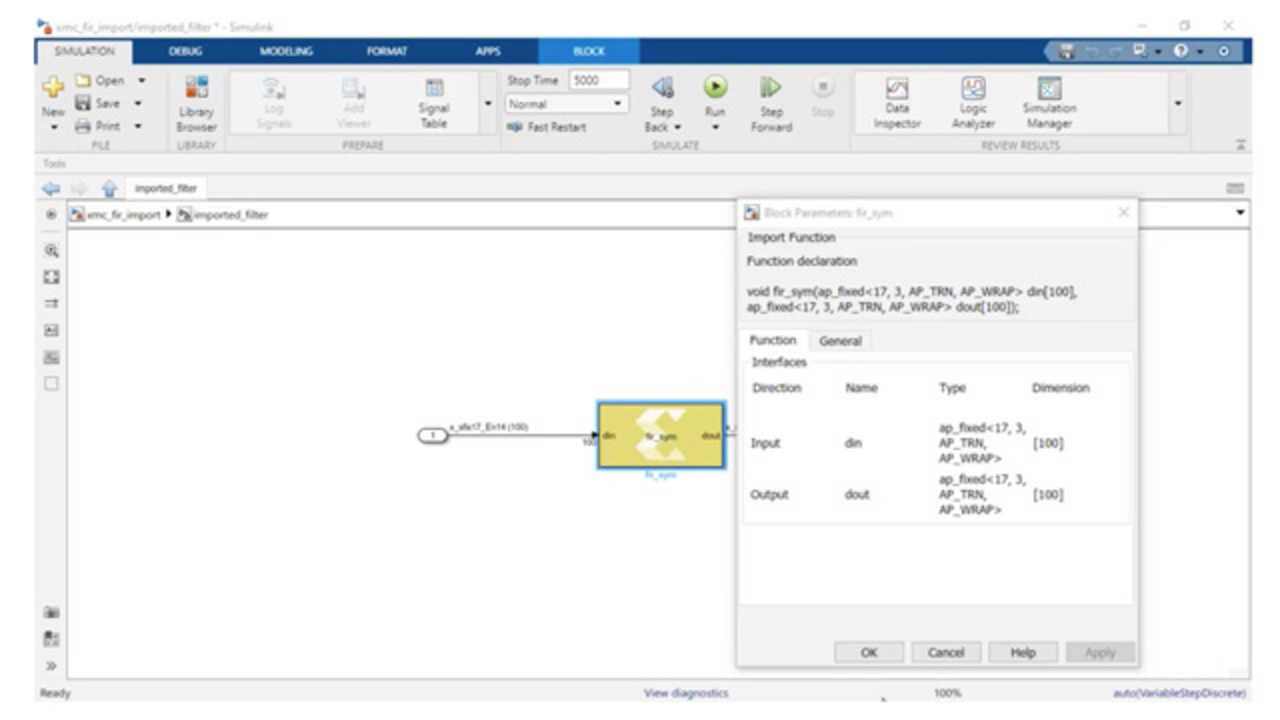Expand the Open file dropdown arrow
Image resolution: width=1280 pixels, height=720 pixels.
[141, 81]
